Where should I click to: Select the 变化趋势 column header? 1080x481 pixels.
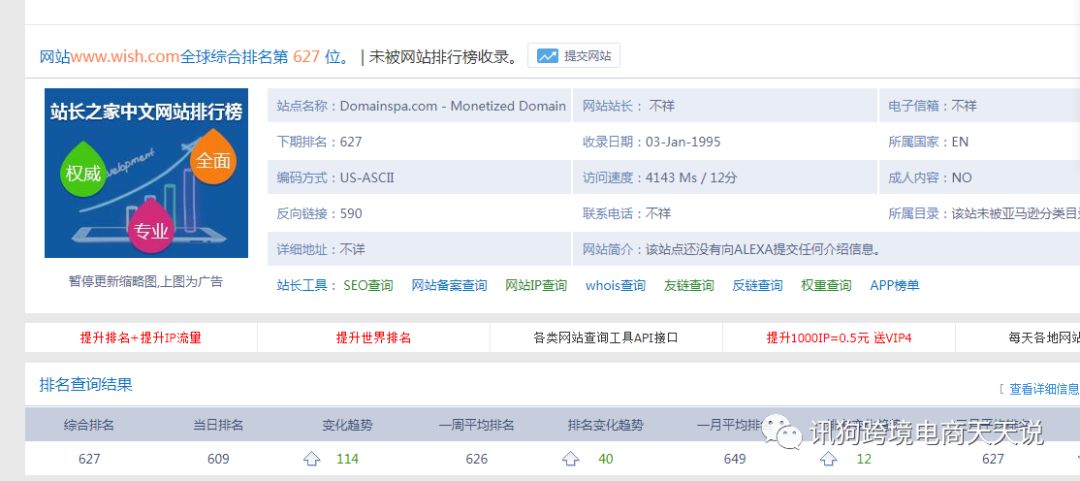pyautogui.click(x=347, y=425)
